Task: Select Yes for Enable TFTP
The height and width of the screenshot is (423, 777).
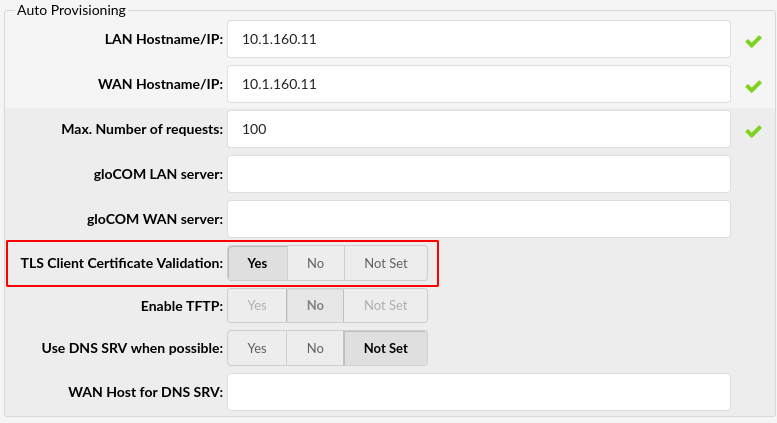Action: (258, 306)
